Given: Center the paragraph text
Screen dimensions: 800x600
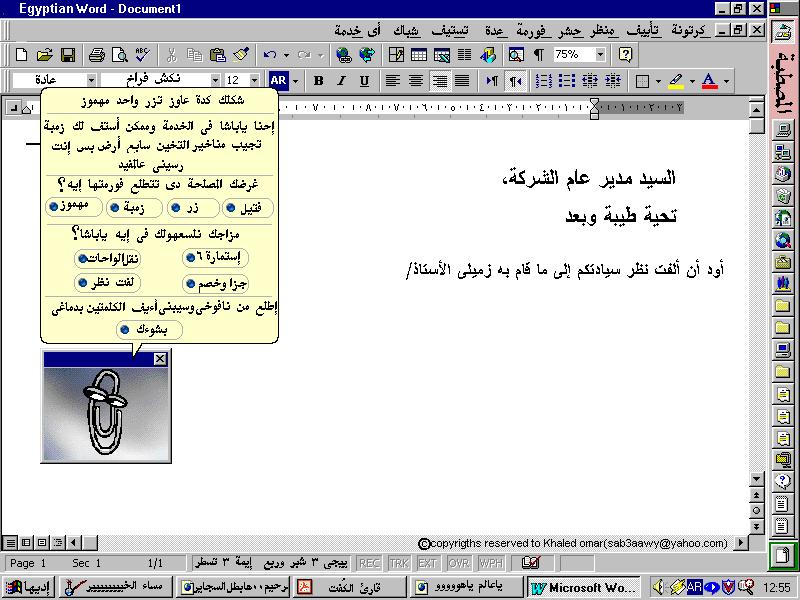Looking at the screenshot, I should point(416,81).
